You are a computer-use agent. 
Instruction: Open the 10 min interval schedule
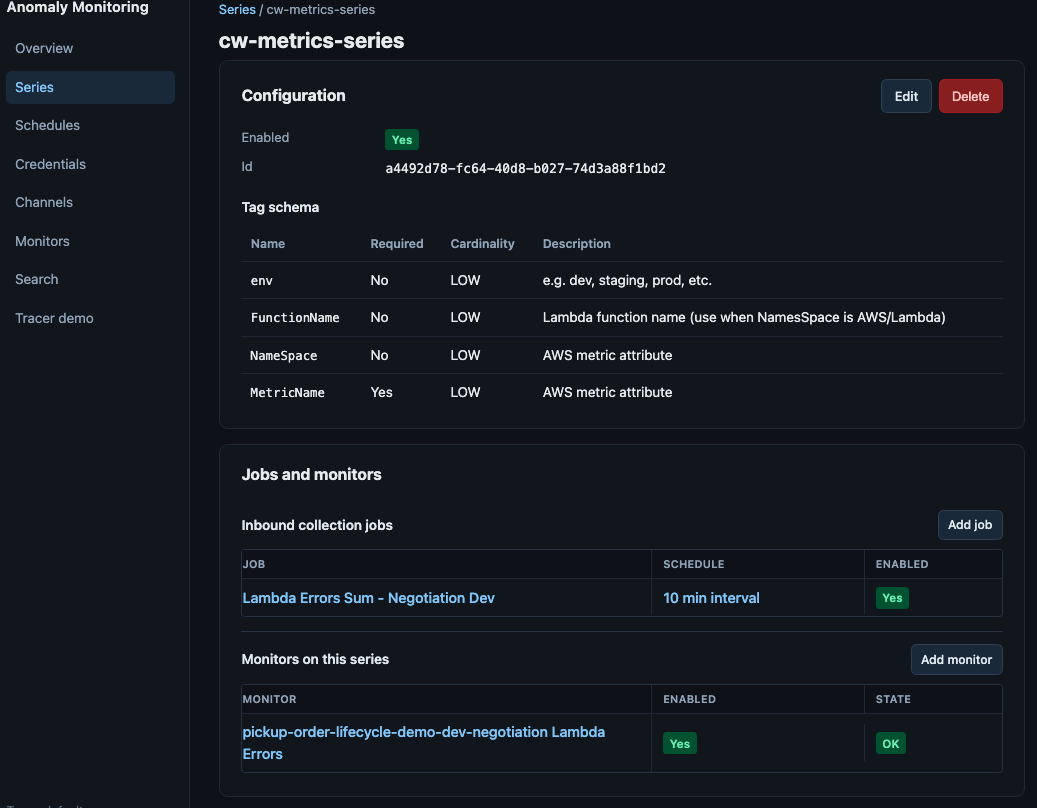(x=711, y=598)
